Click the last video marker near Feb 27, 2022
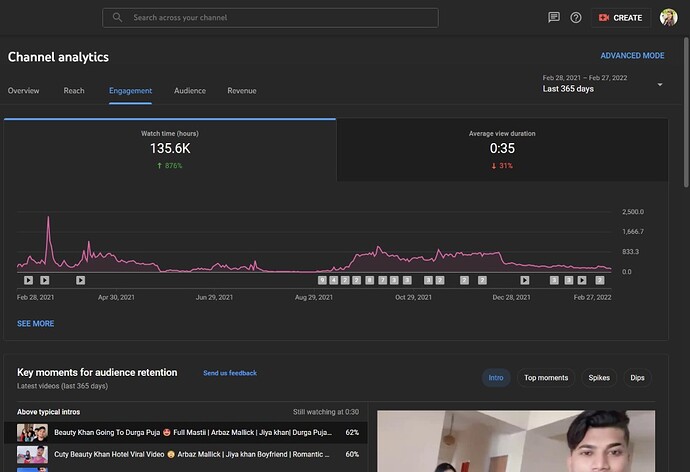This screenshot has height=472, width=690. [x=600, y=280]
